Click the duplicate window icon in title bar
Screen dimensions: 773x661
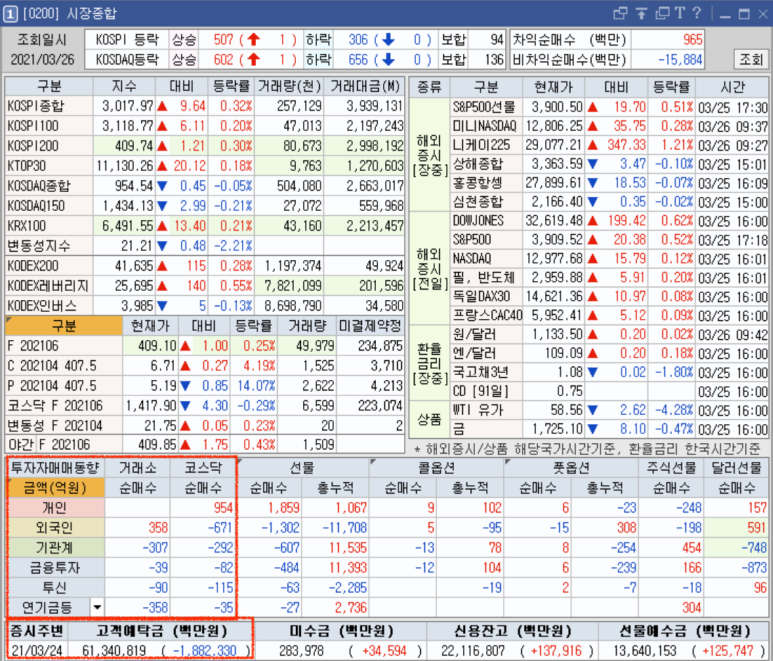[662, 13]
